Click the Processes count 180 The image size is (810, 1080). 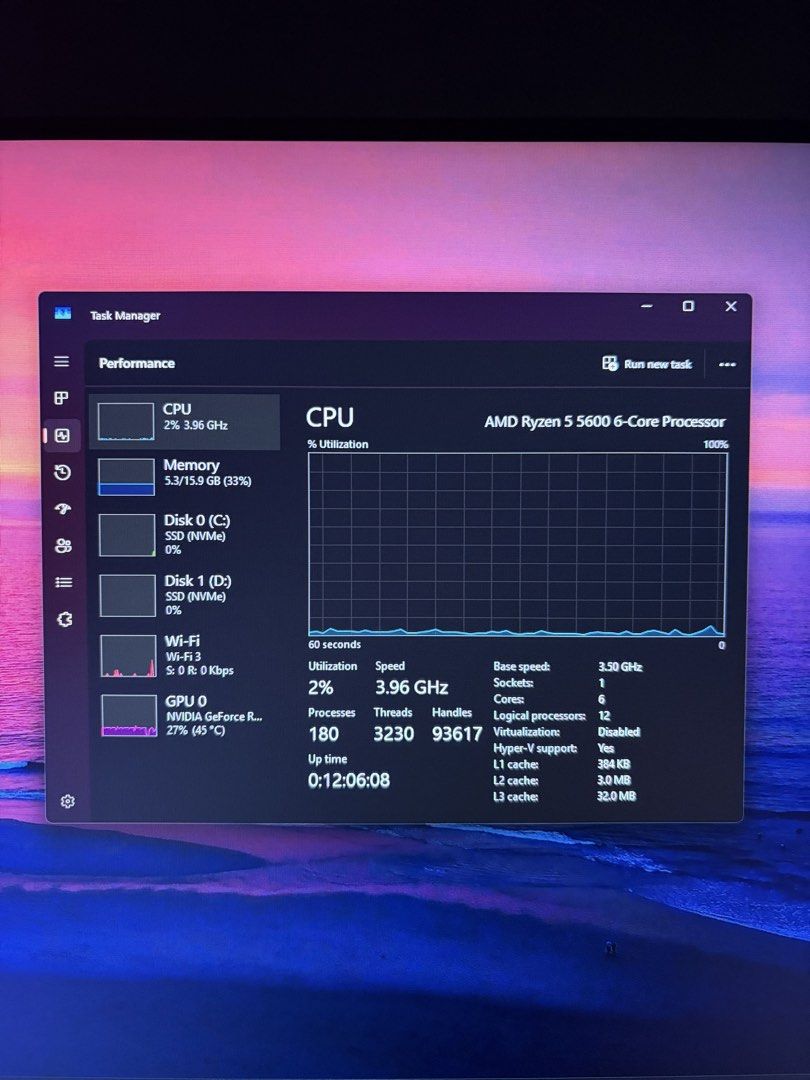click(x=323, y=734)
